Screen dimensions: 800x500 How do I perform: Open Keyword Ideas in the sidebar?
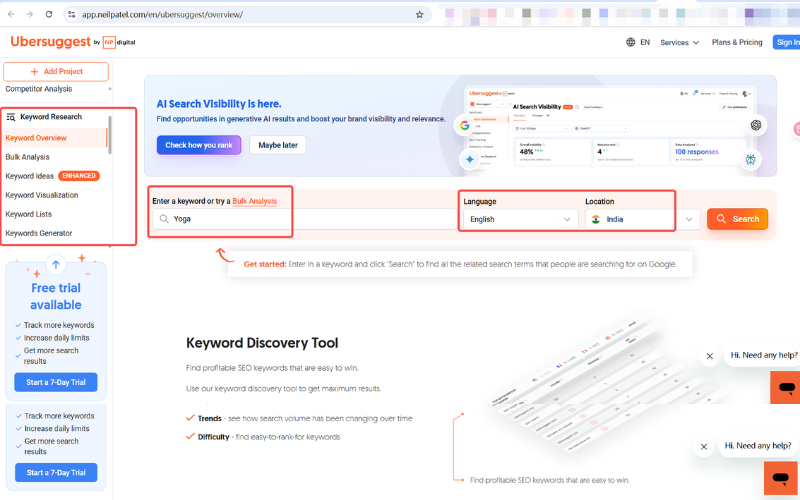click(x=30, y=176)
